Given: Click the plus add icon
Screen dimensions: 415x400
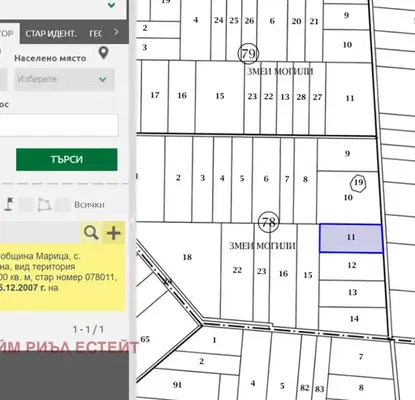Looking at the screenshot, I should tap(114, 233).
